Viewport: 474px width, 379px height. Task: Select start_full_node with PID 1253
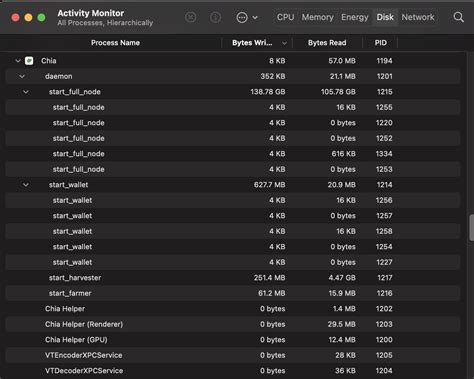(233, 169)
